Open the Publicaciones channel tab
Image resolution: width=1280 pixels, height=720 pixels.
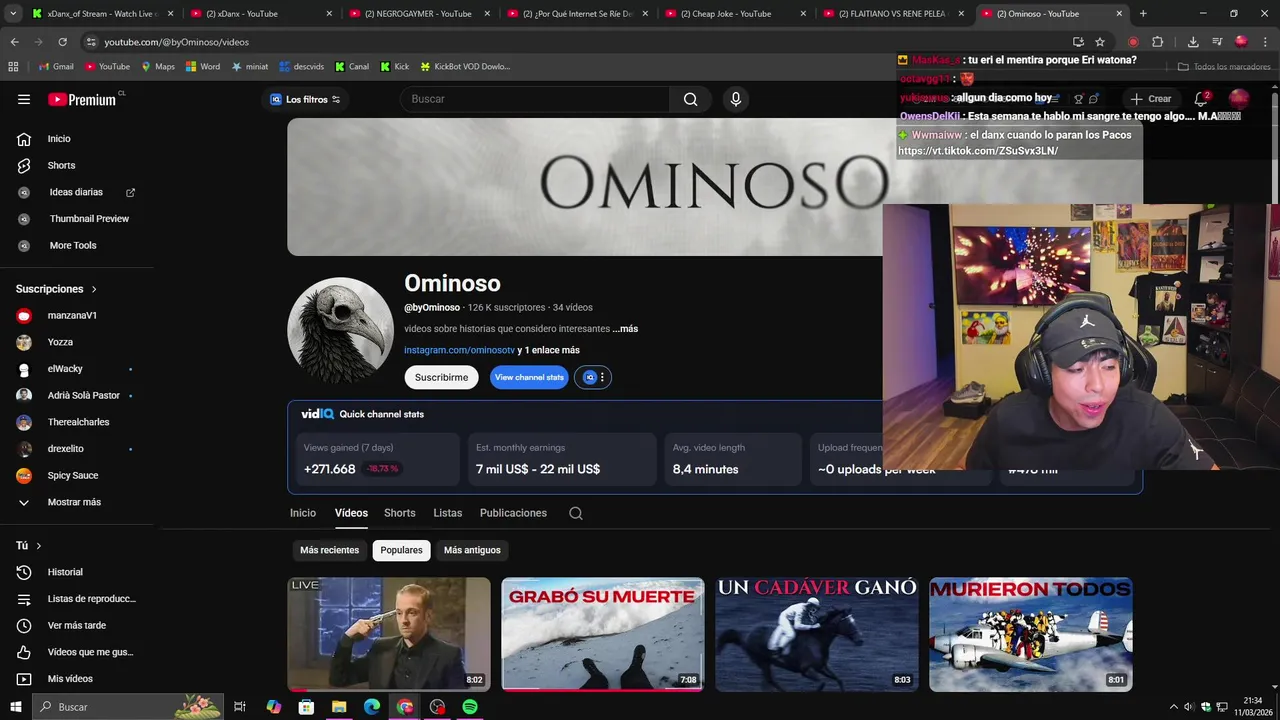click(513, 513)
